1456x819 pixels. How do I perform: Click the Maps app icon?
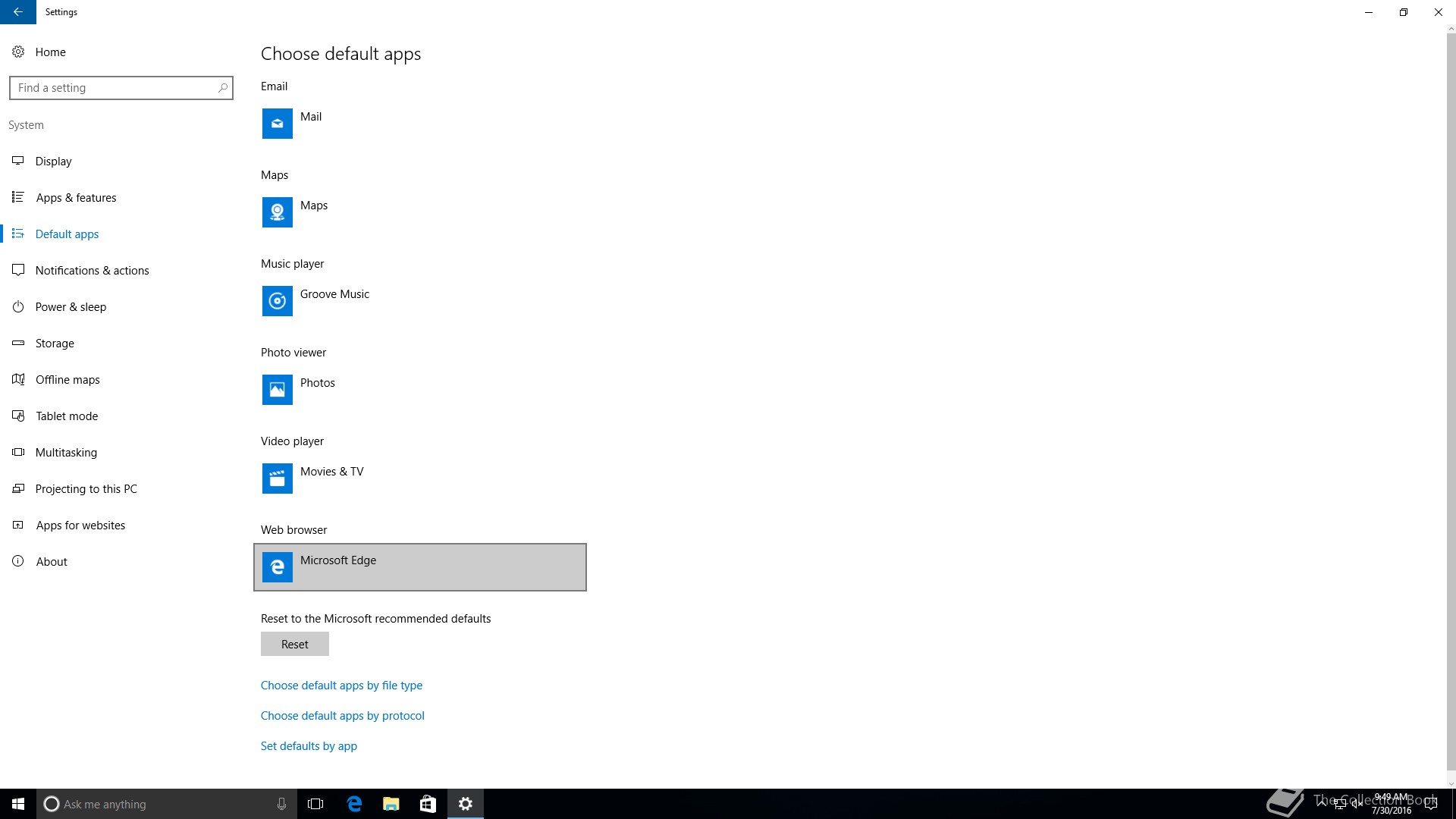tap(278, 212)
